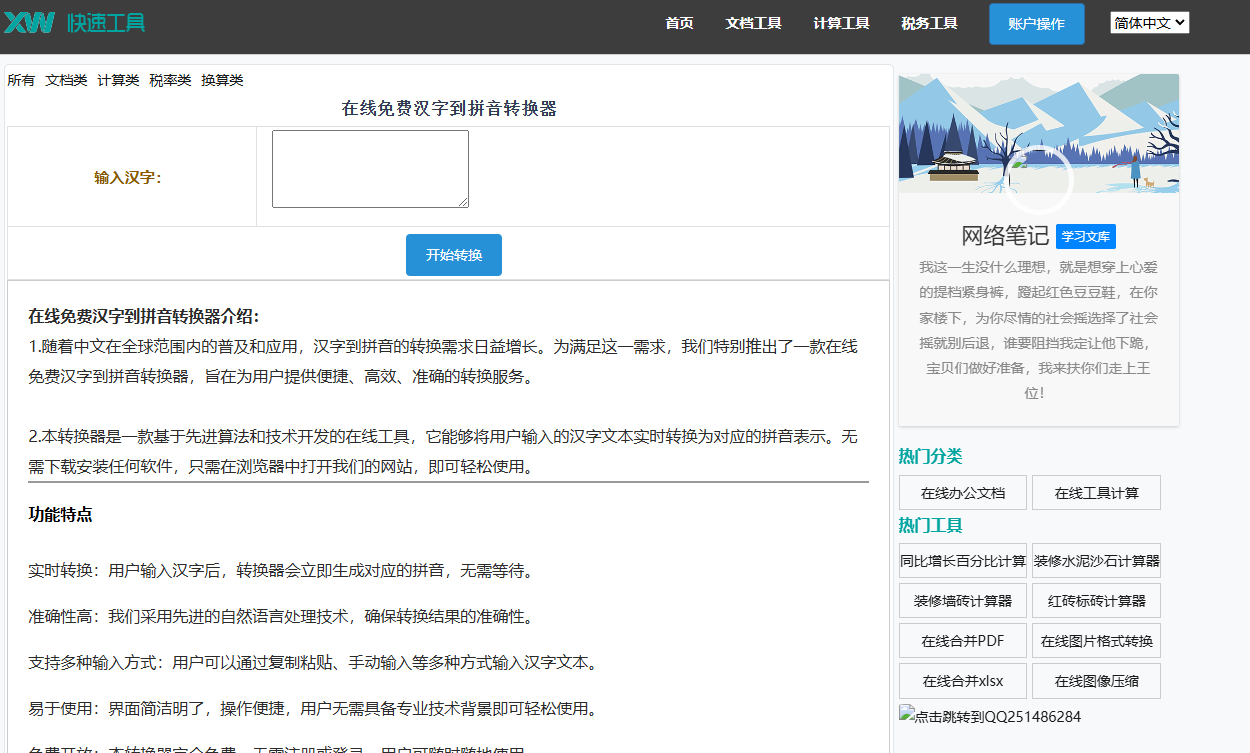Open the 在线图像压缩 tool
Screen dimensions: 1250x753
1096,681
